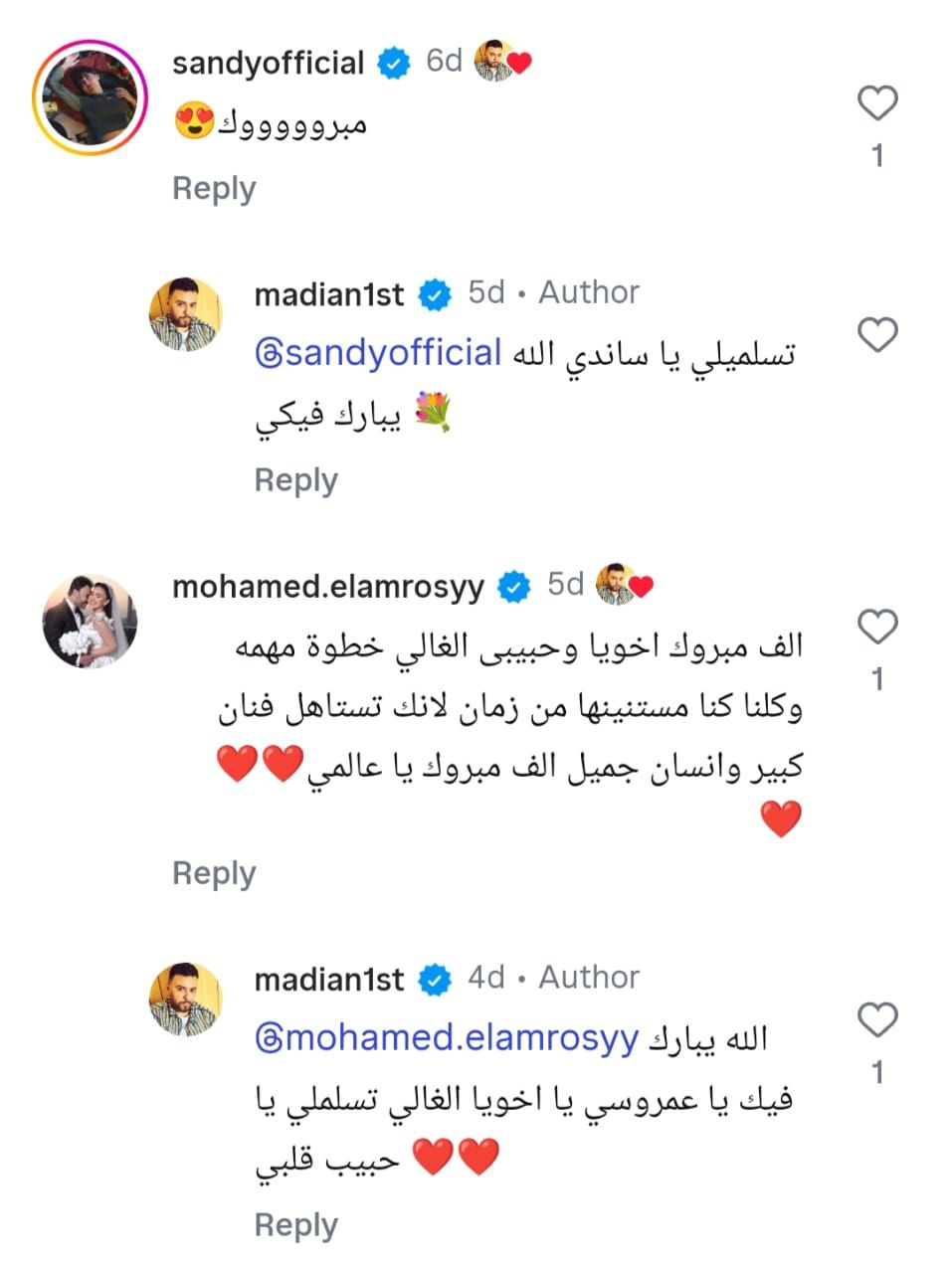The image size is (952, 1273).
Task: Click the liked-by-author badge on mohamed.elamrosyy's comment
Action: [623, 586]
